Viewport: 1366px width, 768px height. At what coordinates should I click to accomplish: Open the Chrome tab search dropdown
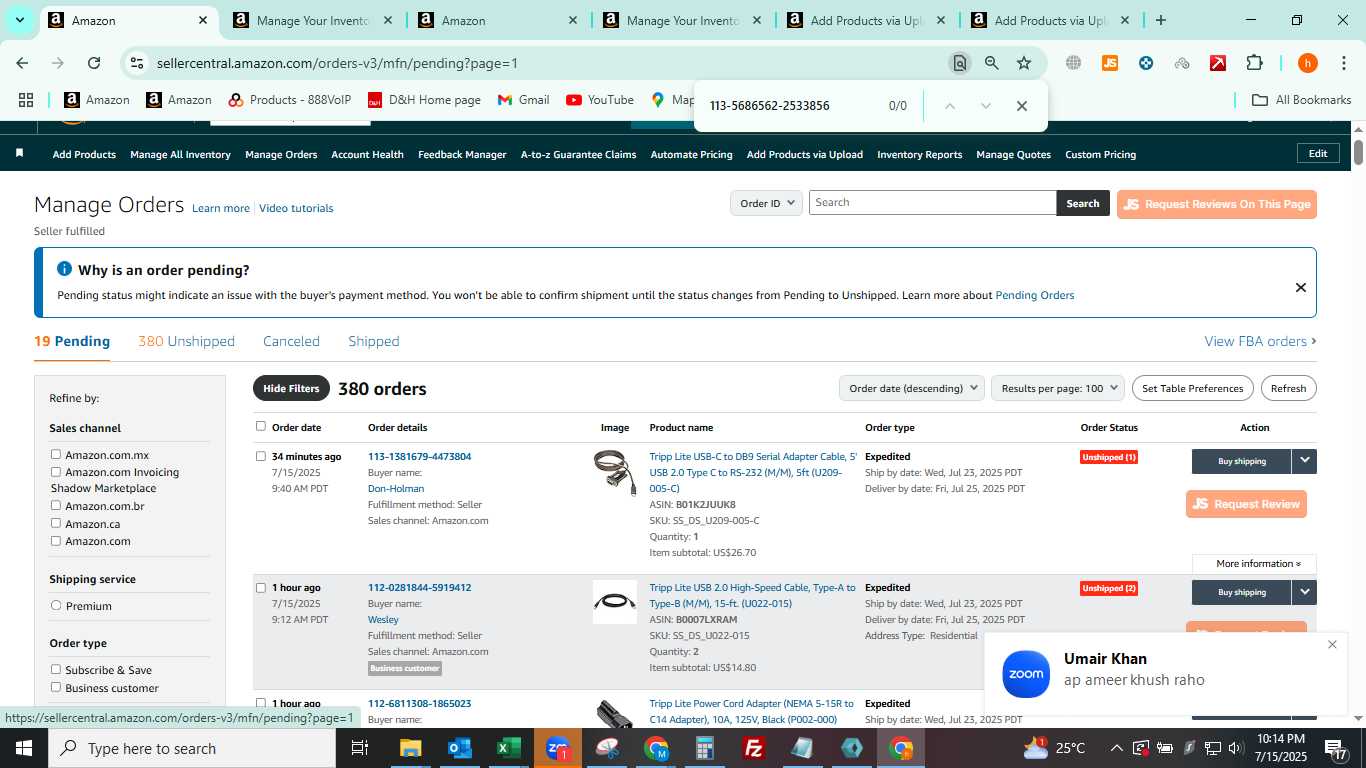tap(20, 20)
